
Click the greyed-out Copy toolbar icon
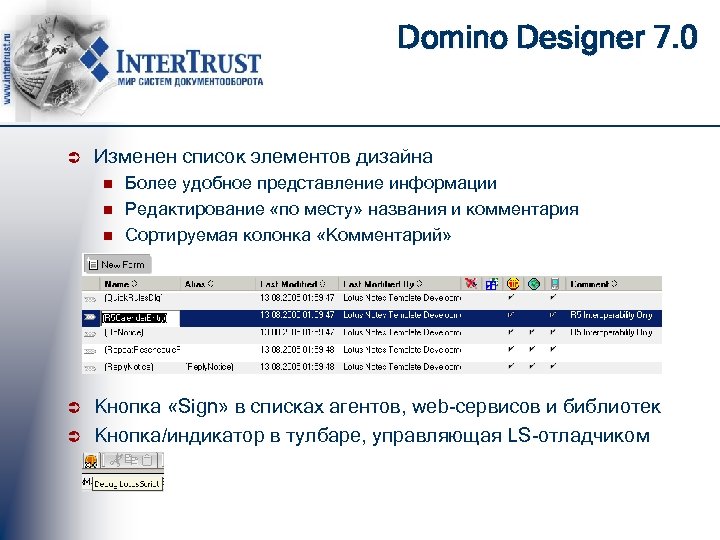(132, 459)
